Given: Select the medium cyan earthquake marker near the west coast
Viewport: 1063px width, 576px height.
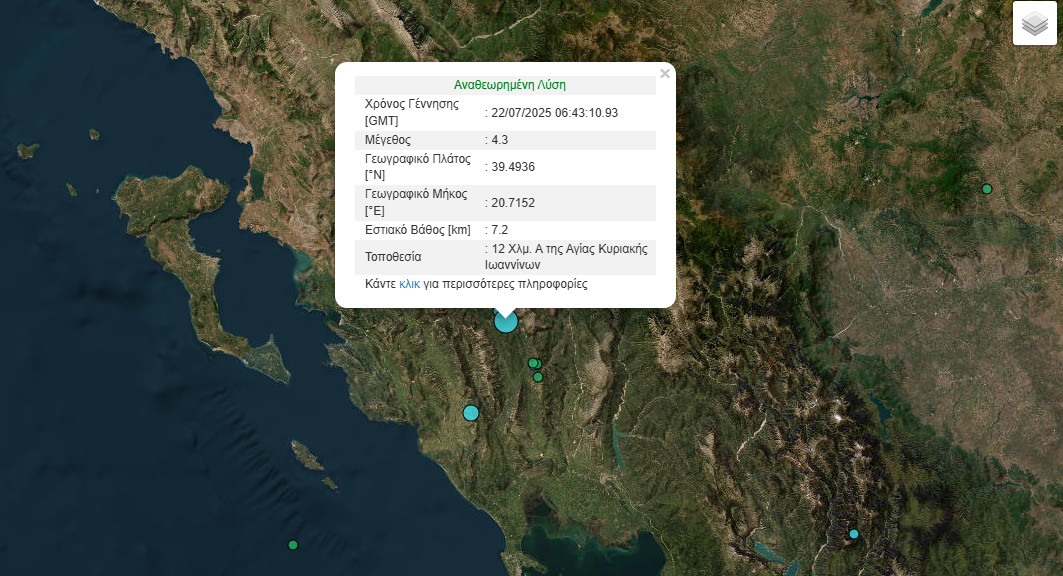Looking at the screenshot, I should tap(471, 413).
